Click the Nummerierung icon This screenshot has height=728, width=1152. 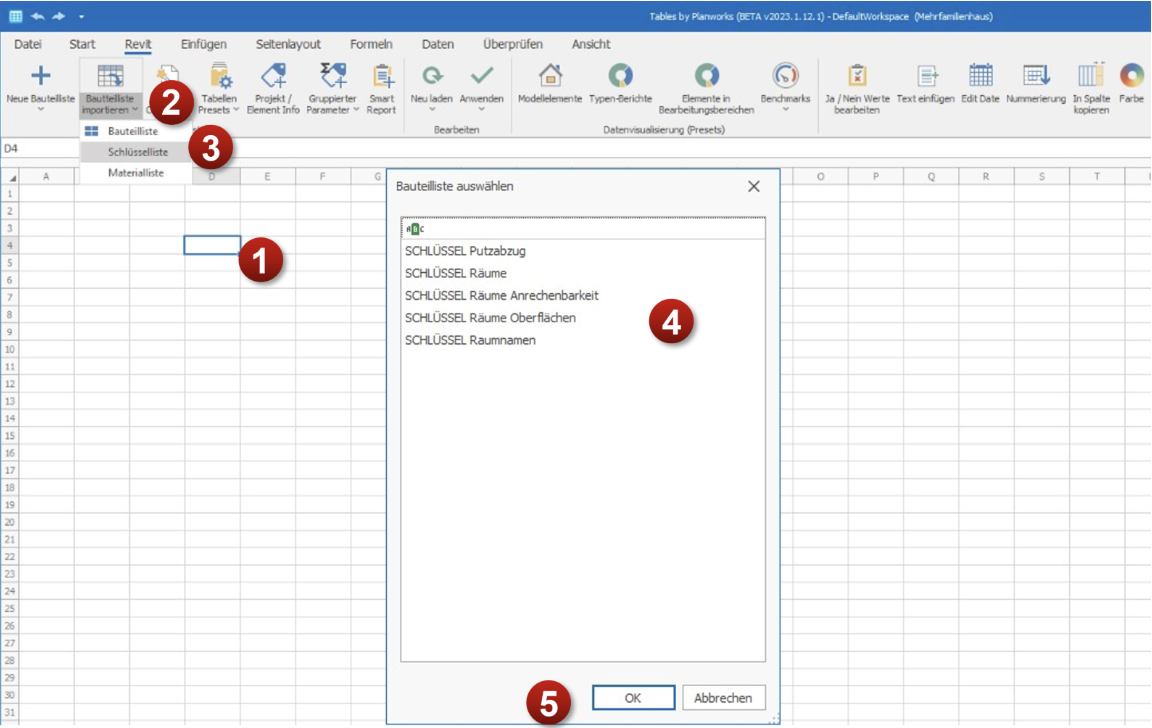click(1036, 75)
